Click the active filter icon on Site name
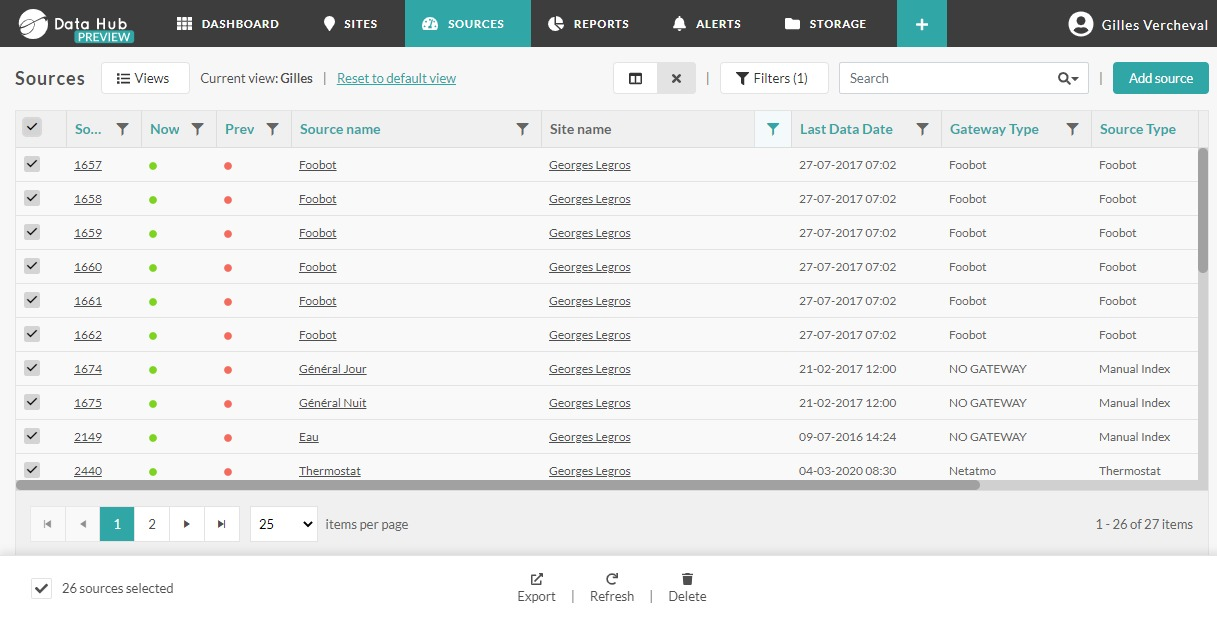 pyautogui.click(x=772, y=129)
